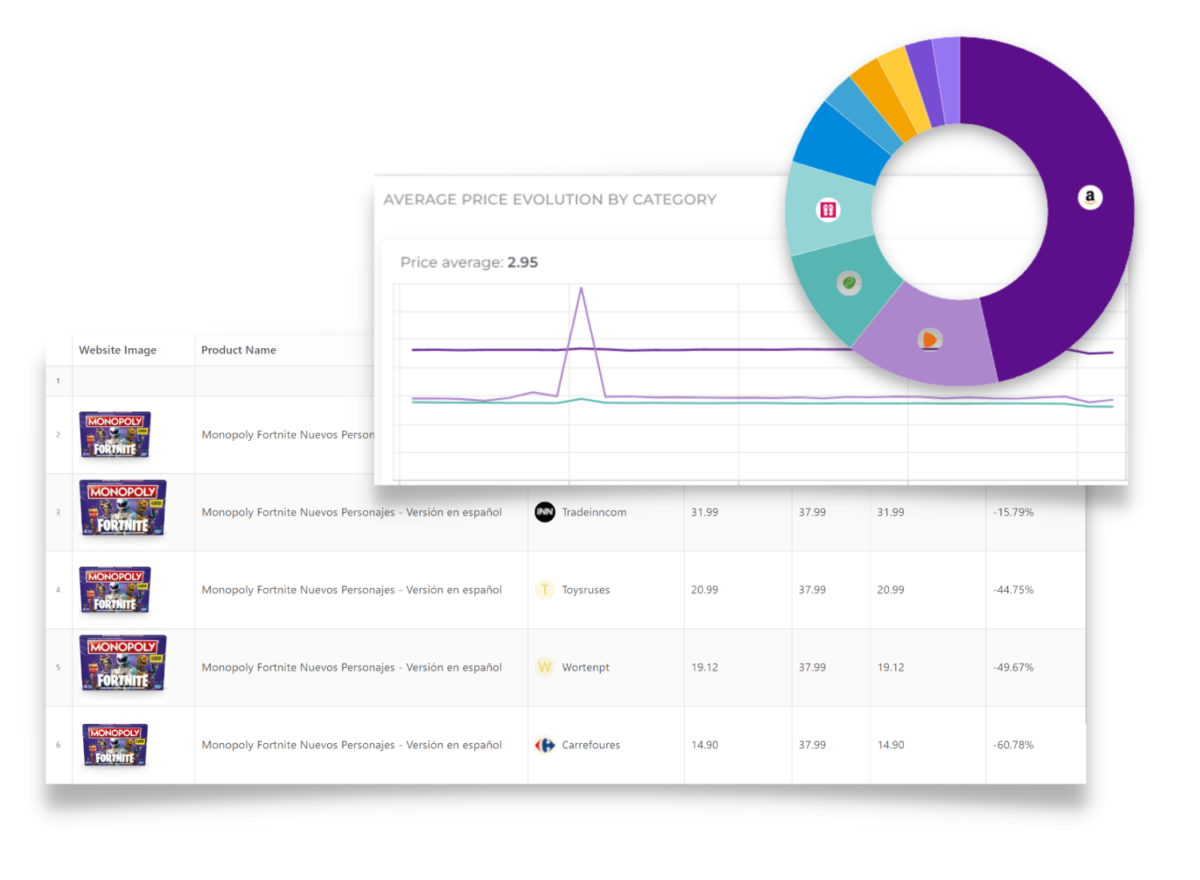
Task: Click the purple price spike on the line chart
Action: [x=581, y=289]
